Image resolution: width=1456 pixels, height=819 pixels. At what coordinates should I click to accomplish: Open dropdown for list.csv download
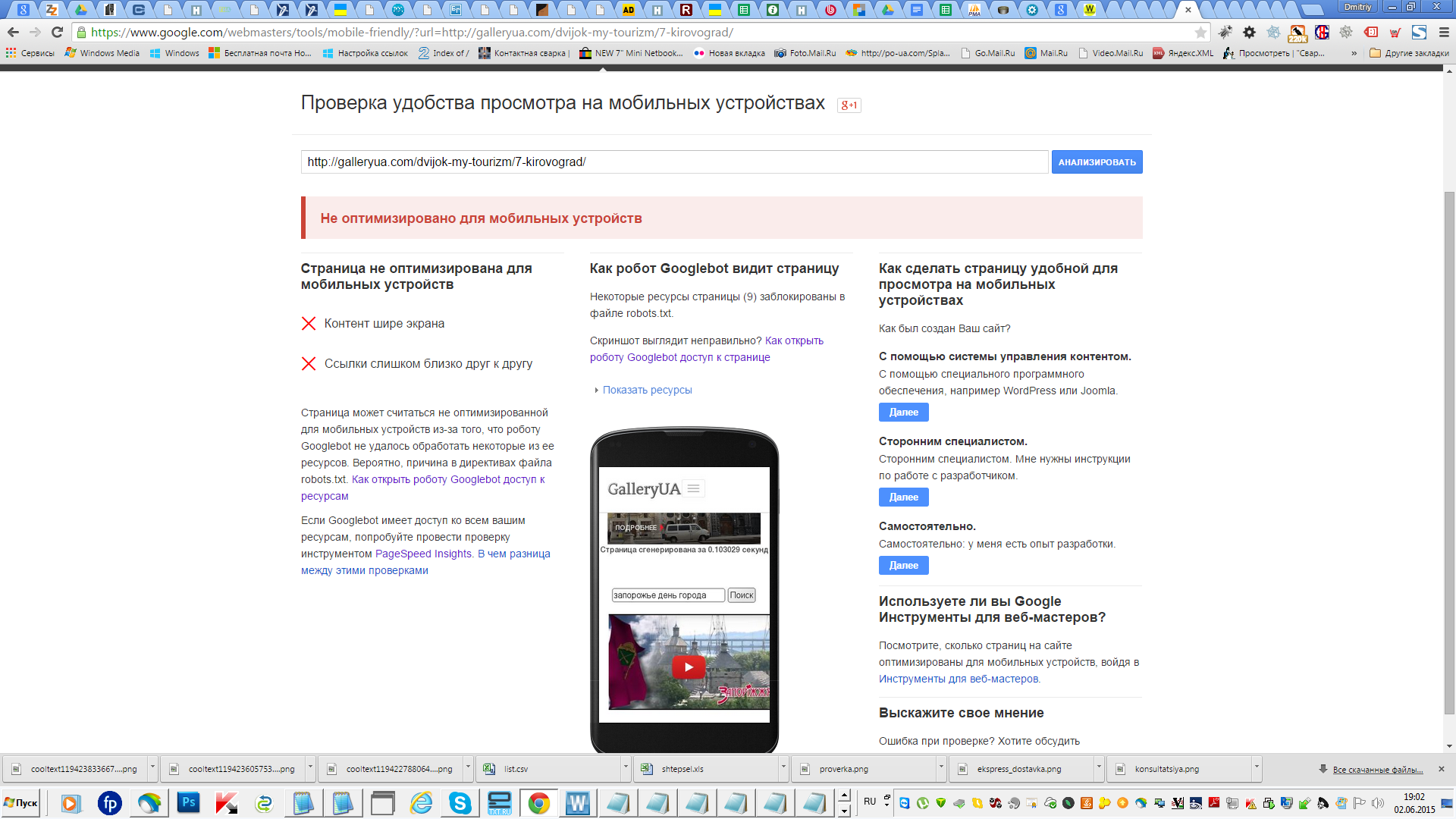tap(626, 768)
